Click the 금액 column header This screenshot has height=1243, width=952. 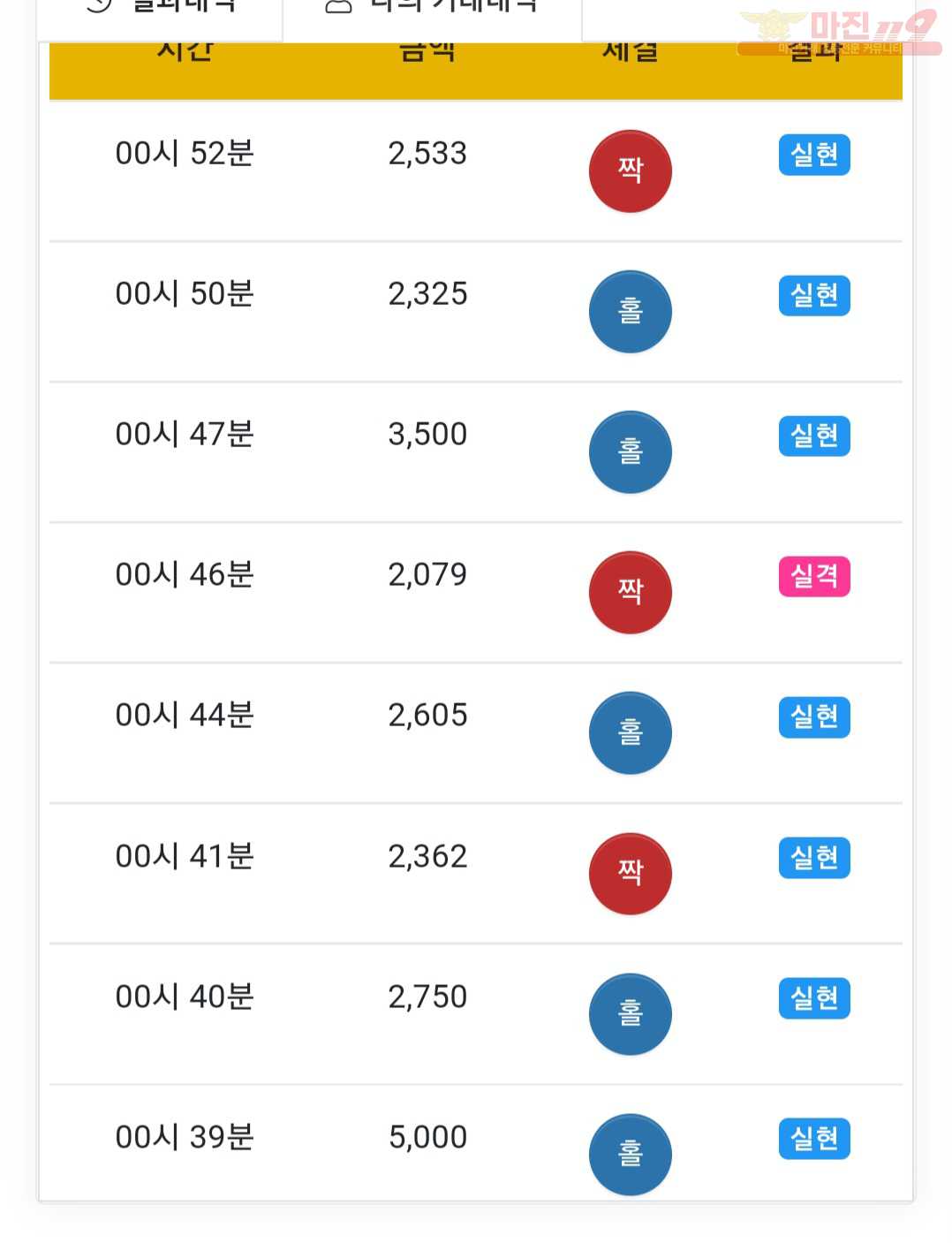427,51
